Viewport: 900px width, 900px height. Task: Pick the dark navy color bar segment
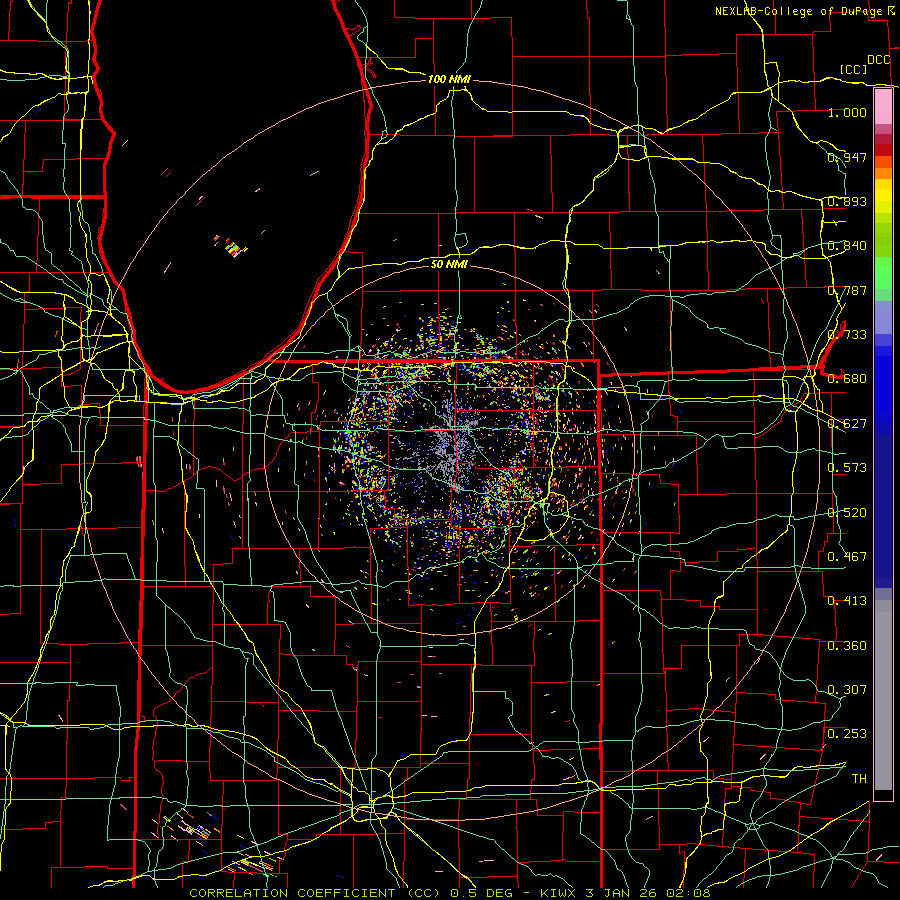tap(883, 511)
